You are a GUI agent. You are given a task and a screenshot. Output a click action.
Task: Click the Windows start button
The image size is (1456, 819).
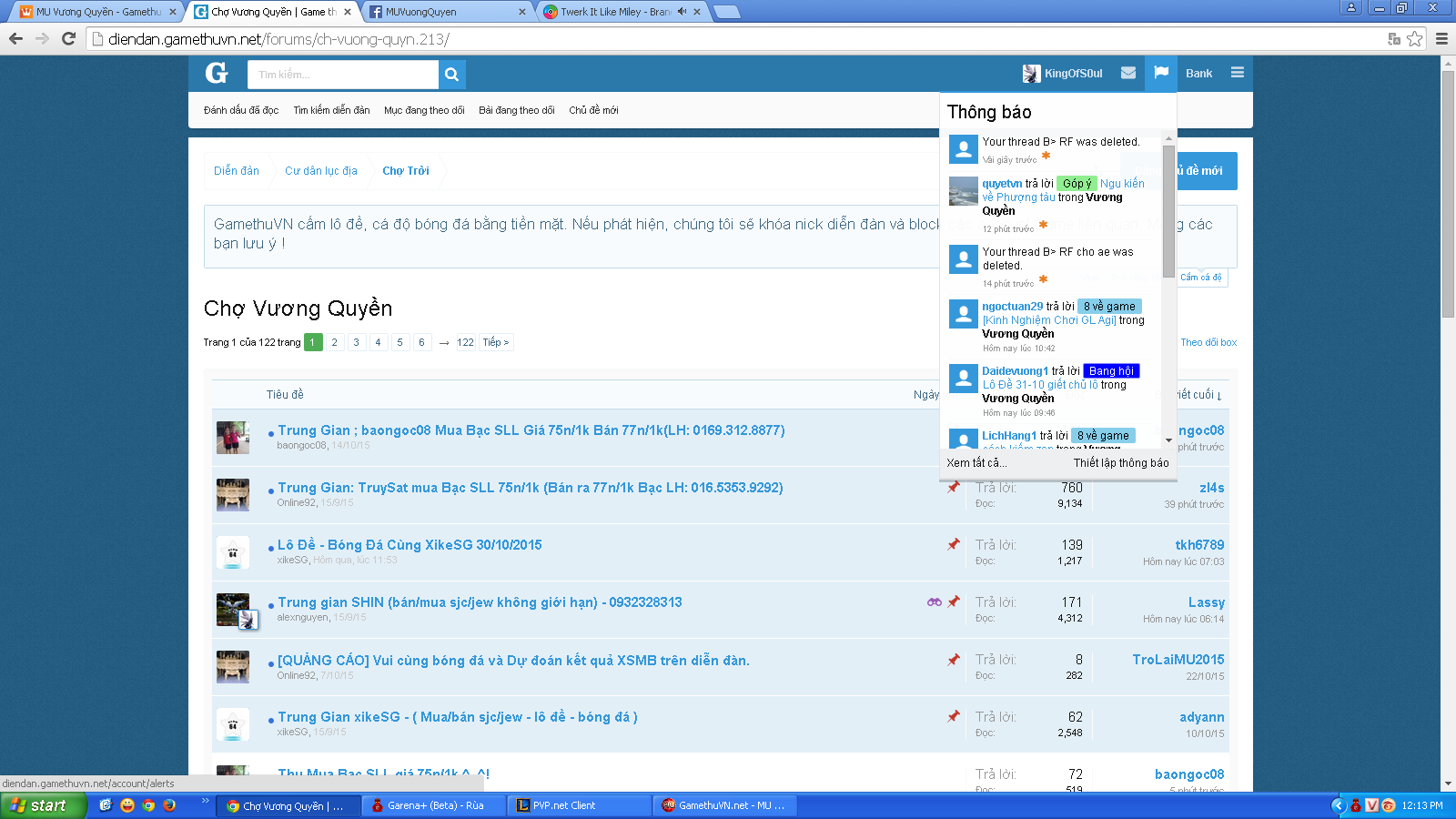43,805
